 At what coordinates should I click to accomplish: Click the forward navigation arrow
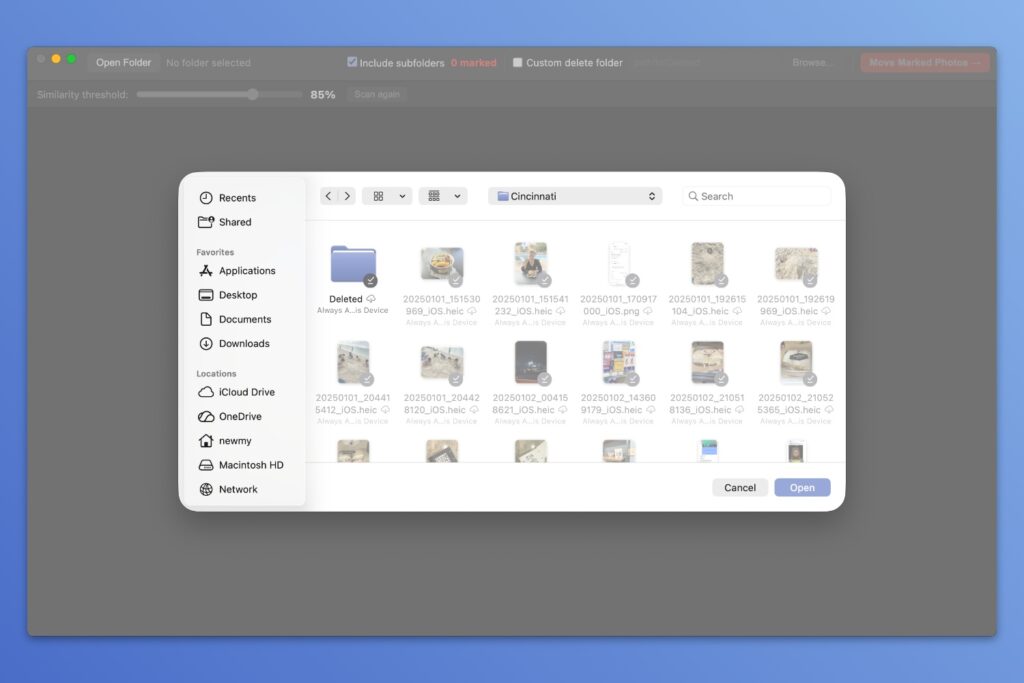pyautogui.click(x=347, y=196)
